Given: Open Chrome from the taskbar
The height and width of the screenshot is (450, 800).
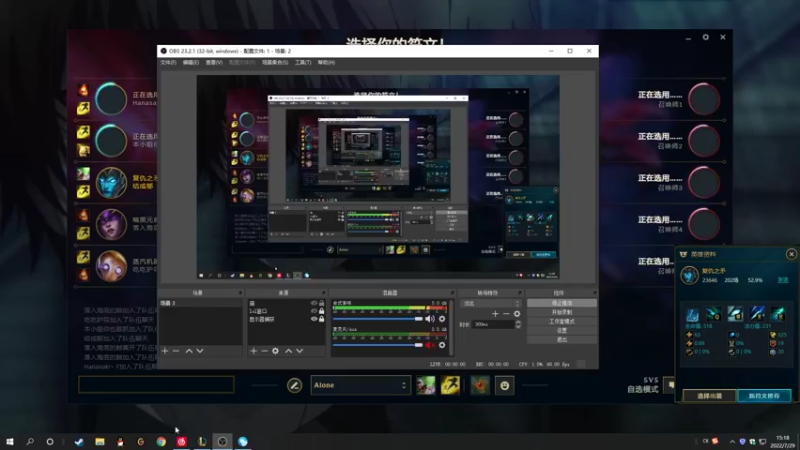Looking at the screenshot, I should pos(161,442).
